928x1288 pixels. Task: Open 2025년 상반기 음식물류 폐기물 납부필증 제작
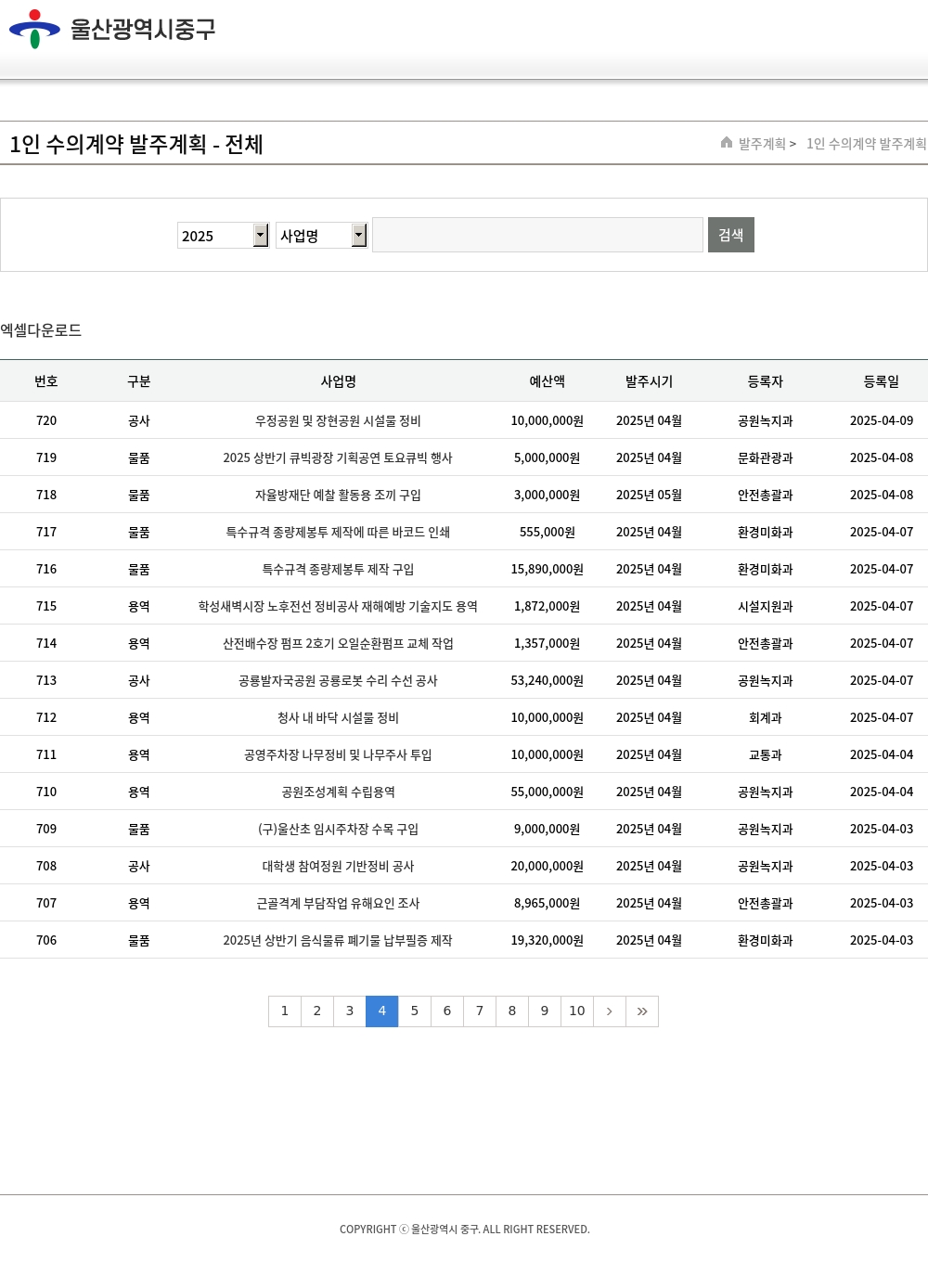338,940
